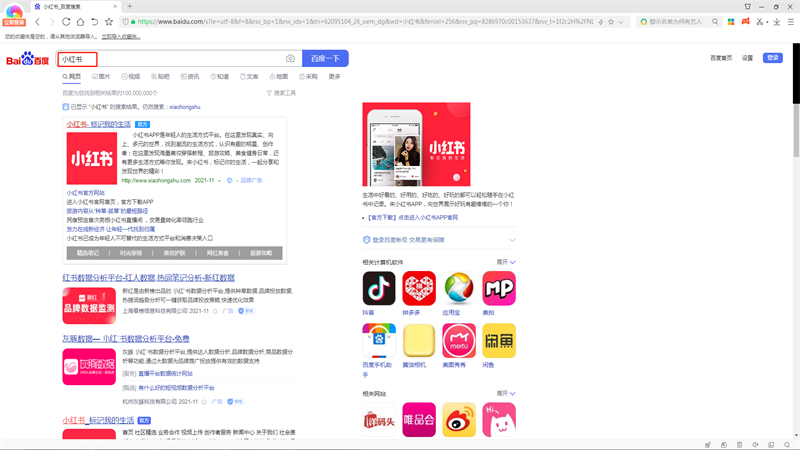Open the scissors screenshot tool
Image resolution: width=800 pixels, height=450 pixels.
pos(759,22)
